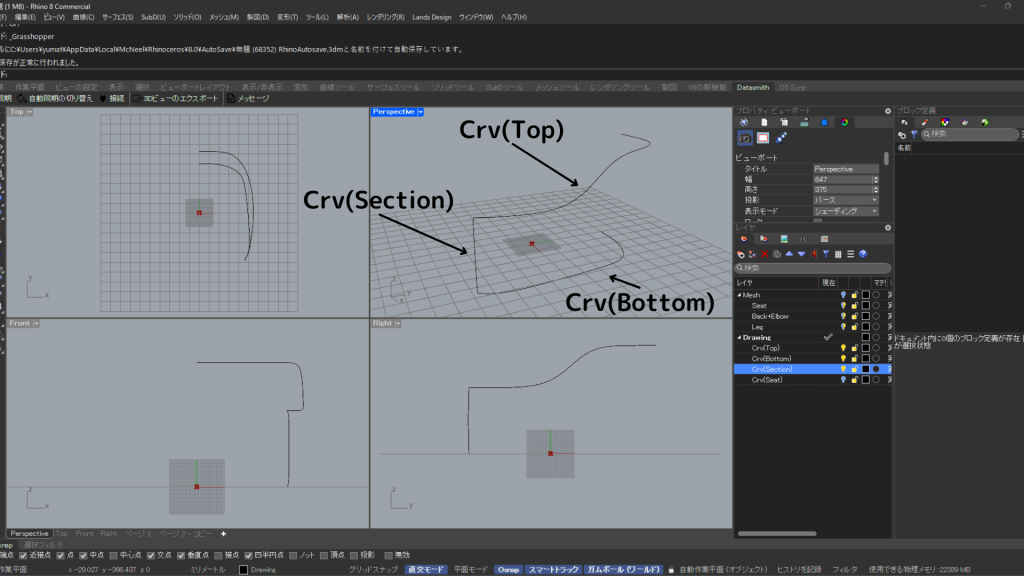Click the スマートトラック status bar button
Image resolution: width=1024 pixels, height=576 pixels.
pos(553,569)
